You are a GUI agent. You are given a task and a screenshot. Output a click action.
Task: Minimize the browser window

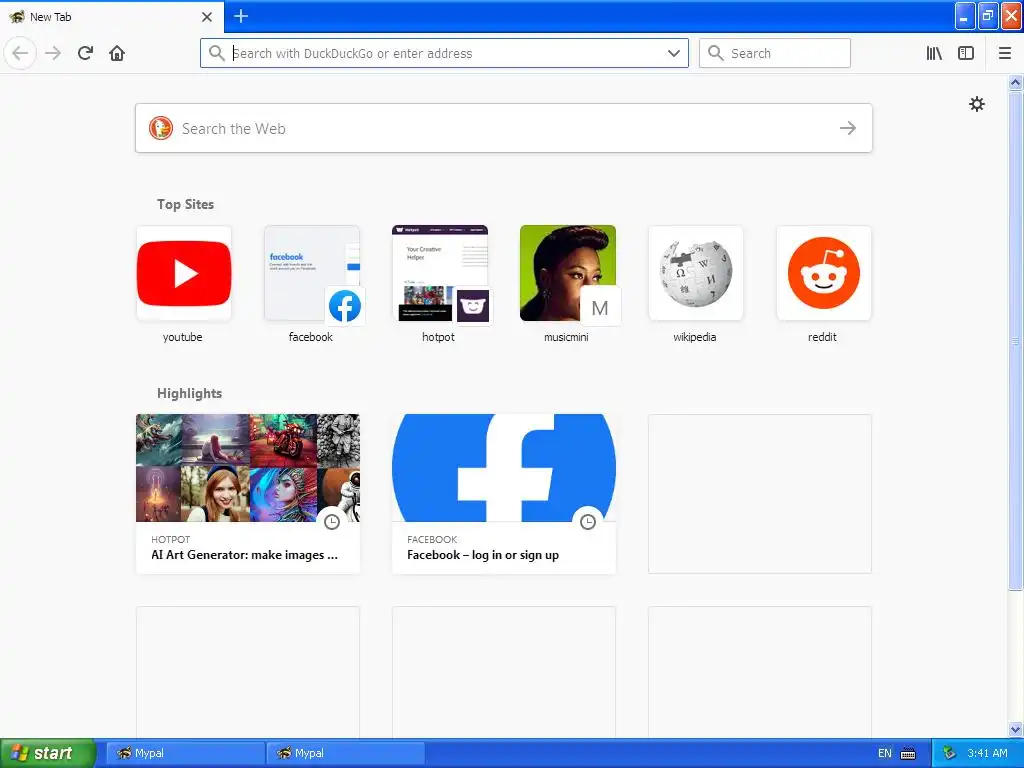coord(965,16)
